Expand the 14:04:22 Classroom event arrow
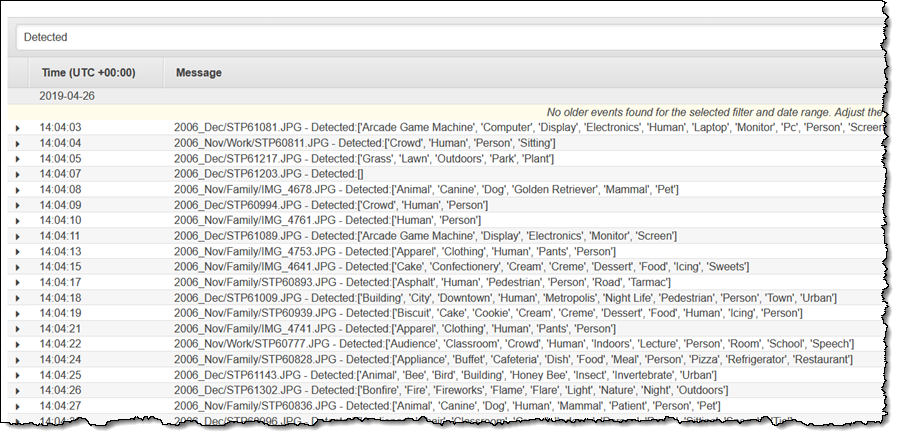Screen dimensions: 900x436 coord(18,344)
